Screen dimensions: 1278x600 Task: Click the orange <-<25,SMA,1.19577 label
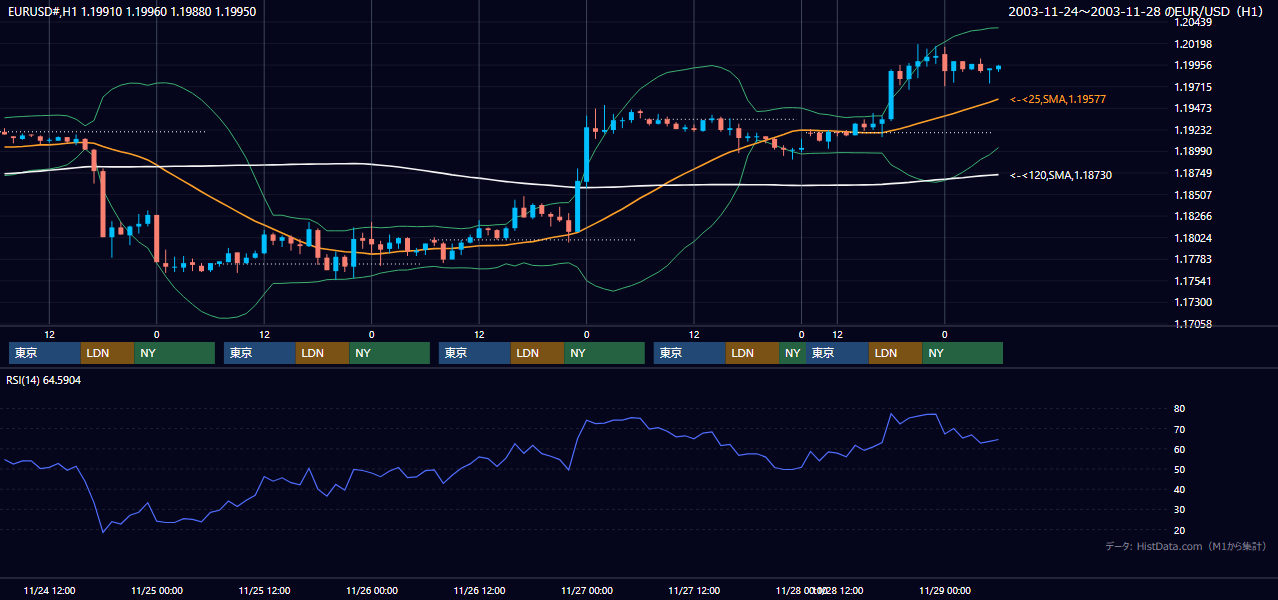click(x=1058, y=99)
